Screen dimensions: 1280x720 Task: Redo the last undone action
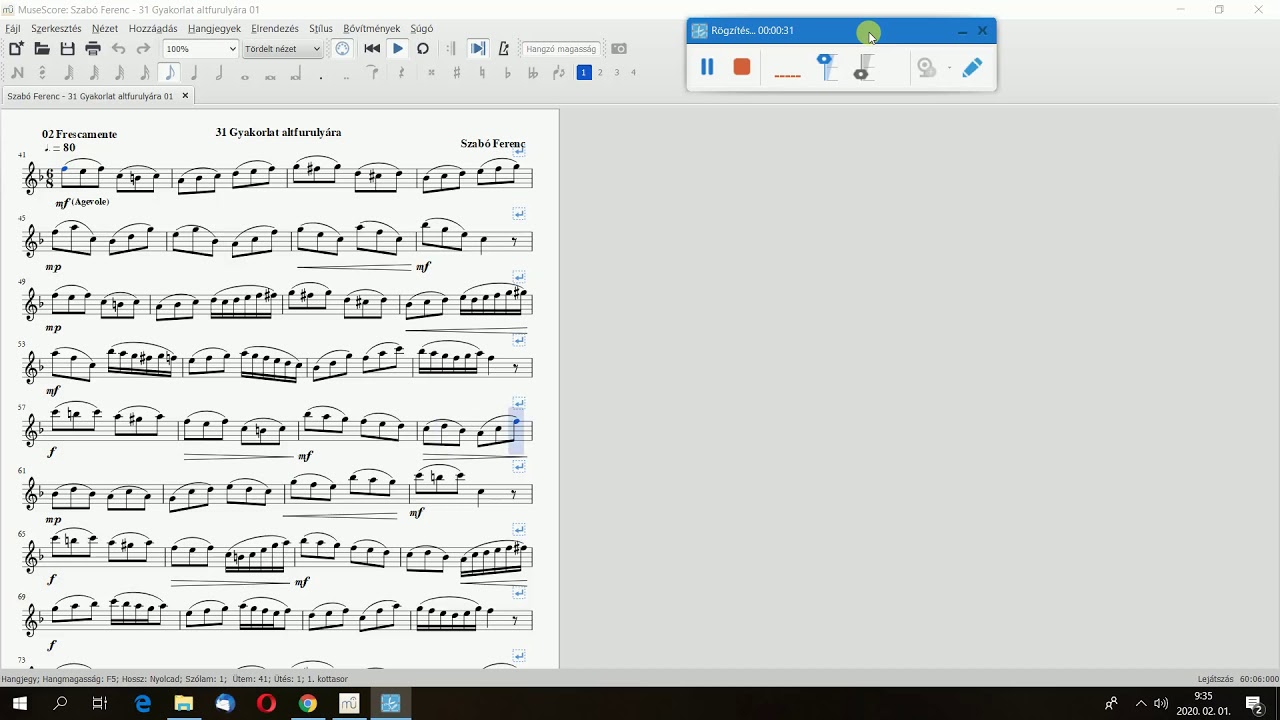(x=143, y=48)
